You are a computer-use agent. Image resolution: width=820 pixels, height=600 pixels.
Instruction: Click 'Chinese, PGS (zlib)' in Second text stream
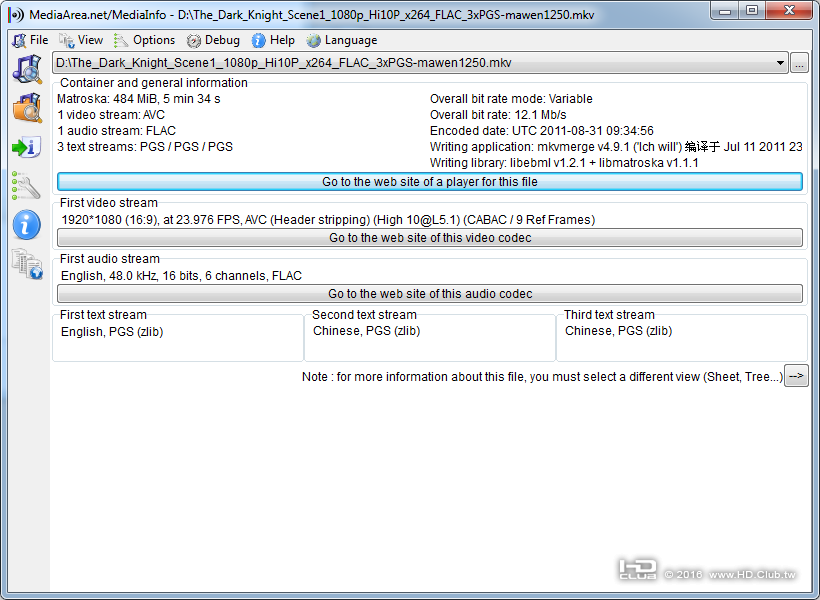point(367,331)
